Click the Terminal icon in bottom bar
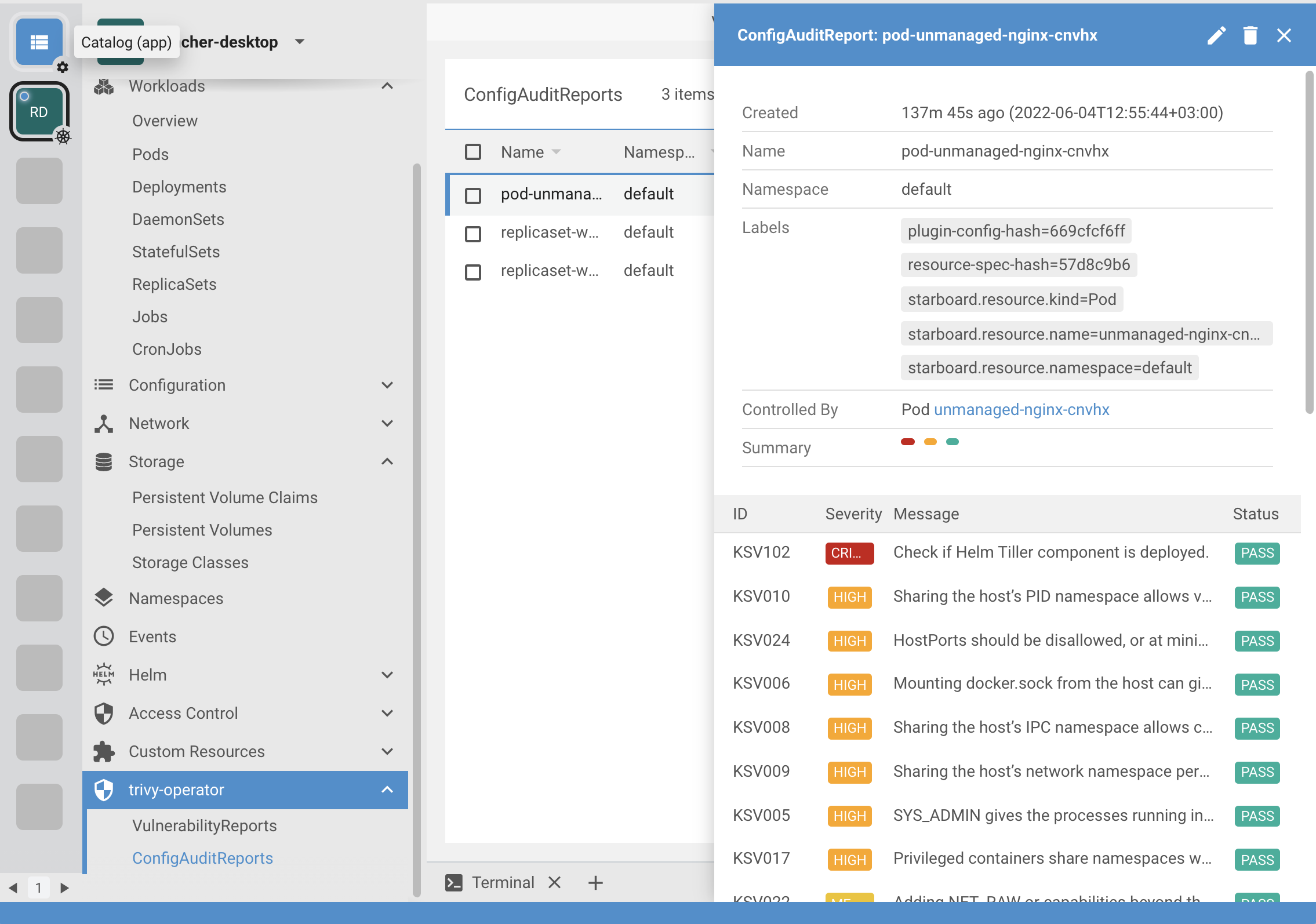Image resolution: width=1316 pixels, height=924 pixels. [x=453, y=882]
